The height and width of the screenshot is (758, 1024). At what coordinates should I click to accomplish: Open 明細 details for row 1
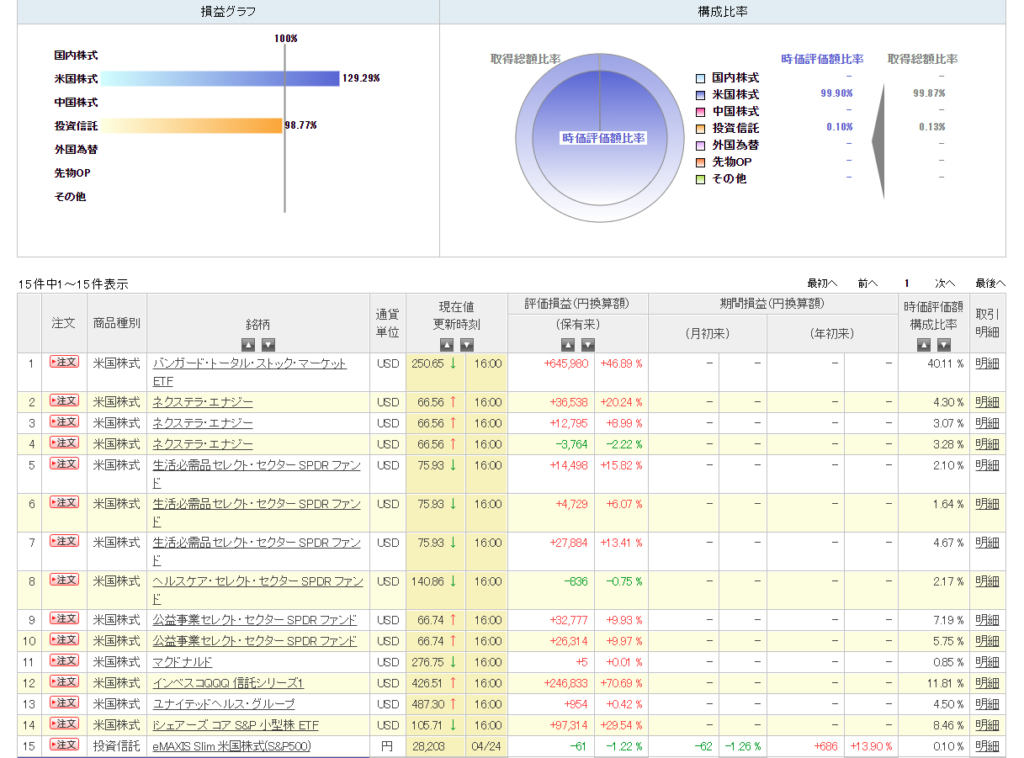point(987,363)
